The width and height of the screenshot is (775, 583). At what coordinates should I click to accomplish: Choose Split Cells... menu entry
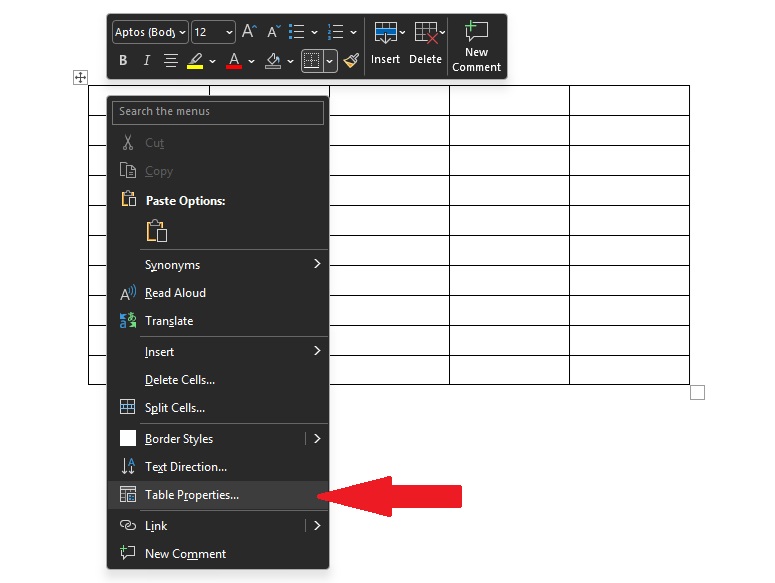(x=218, y=408)
